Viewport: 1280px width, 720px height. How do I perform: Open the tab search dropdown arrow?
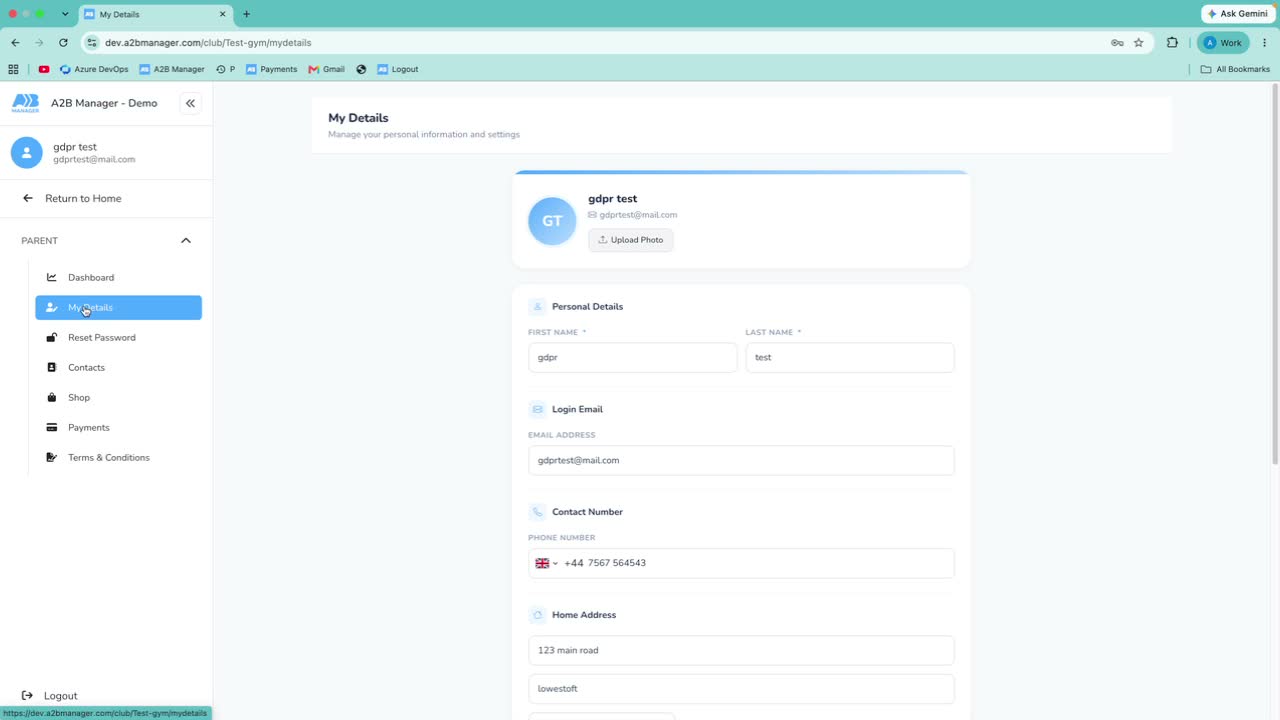[65, 14]
